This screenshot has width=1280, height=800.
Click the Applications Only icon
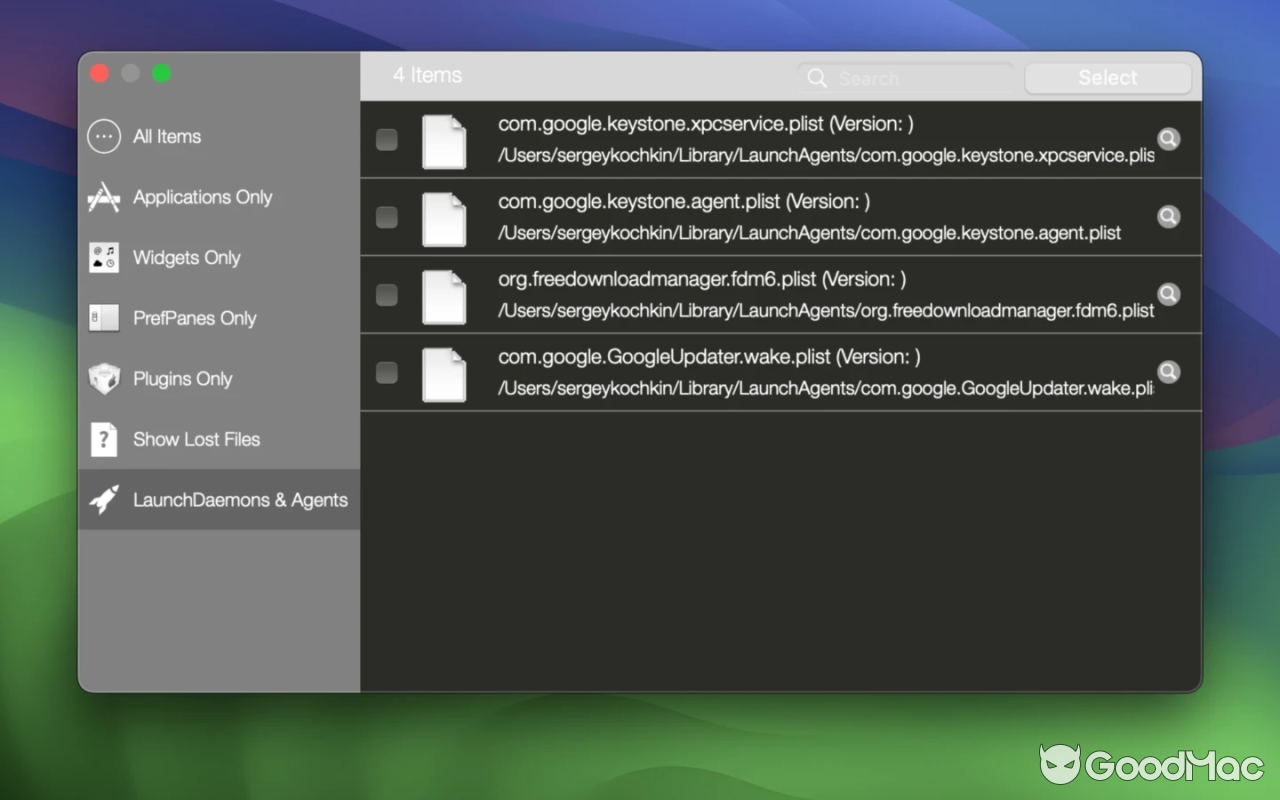[103, 197]
